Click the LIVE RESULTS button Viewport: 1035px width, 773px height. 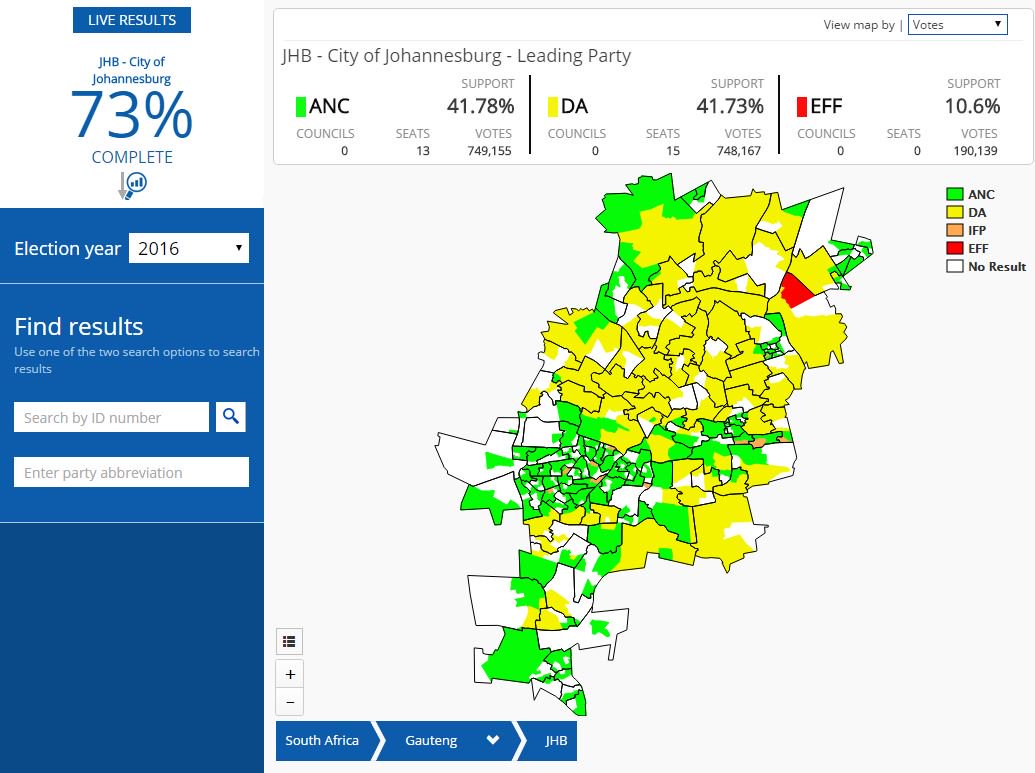(x=132, y=20)
